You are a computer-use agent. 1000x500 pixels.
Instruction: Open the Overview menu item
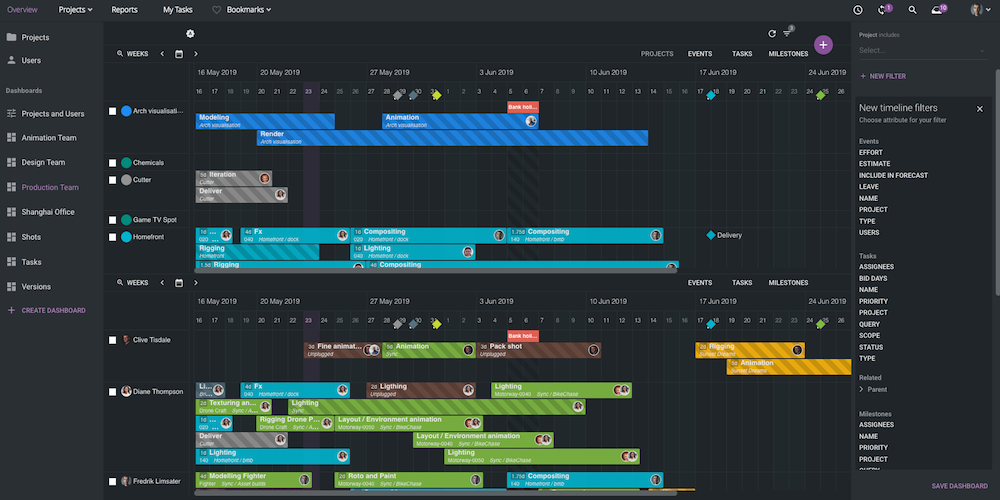(22, 10)
